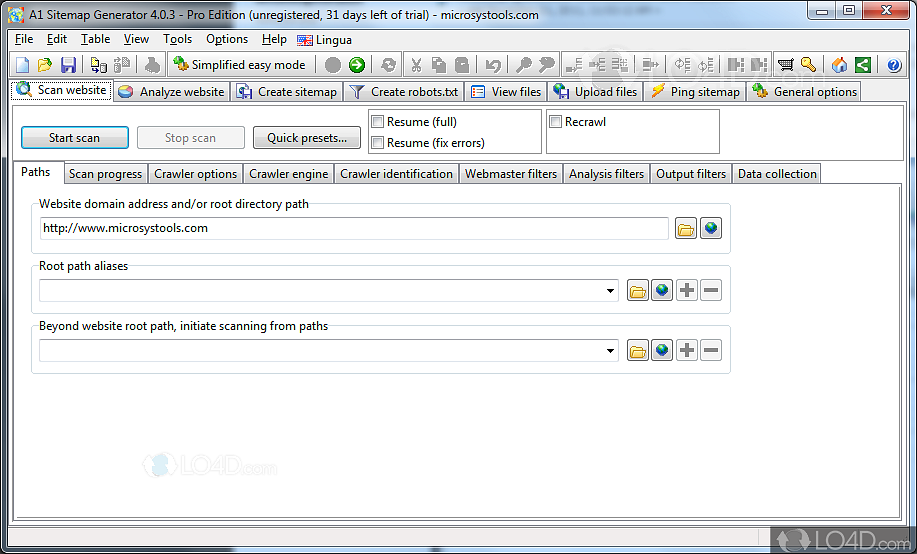Click the refresh arrows toolbar icon

point(388,65)
